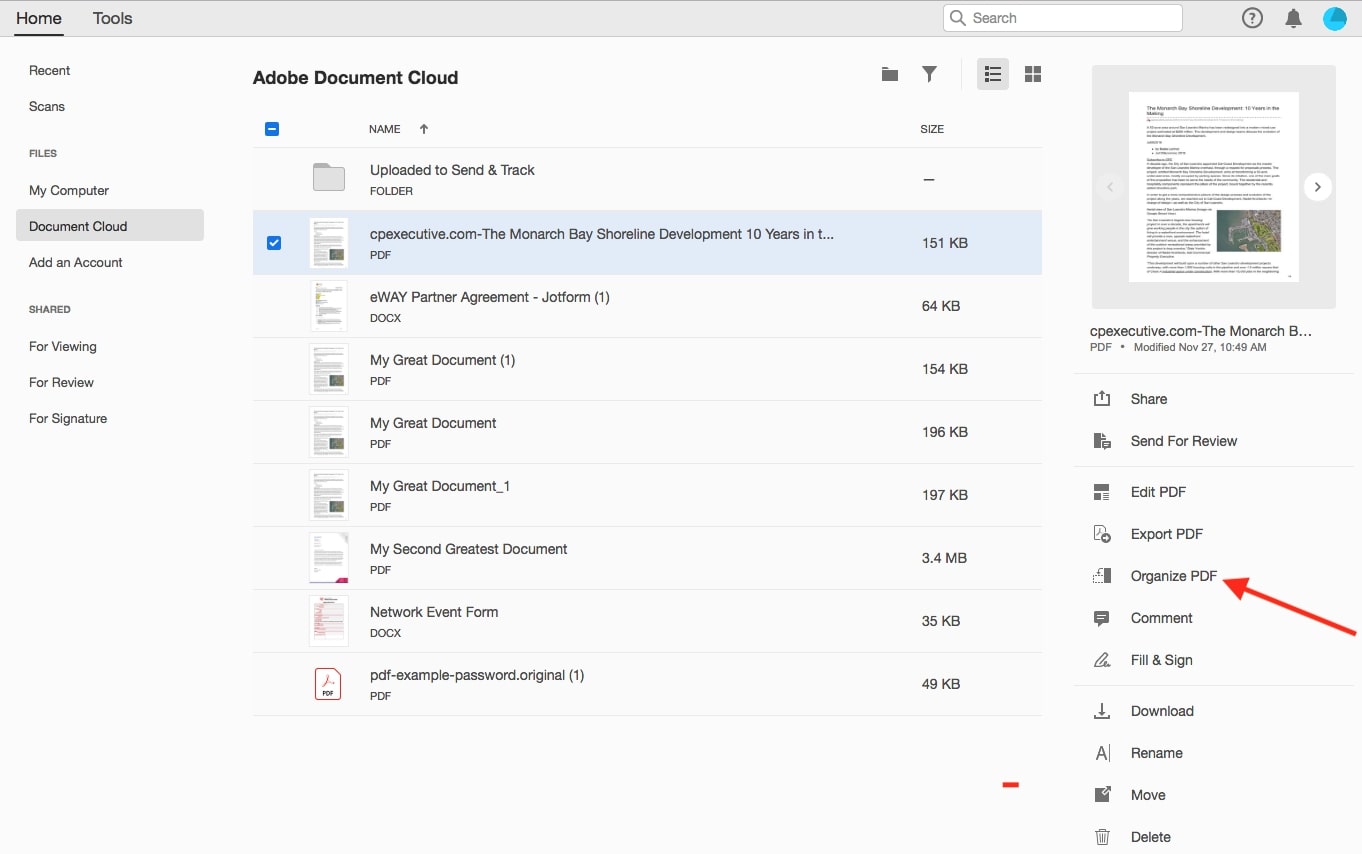Image resolution: width=1362 pixels, height=854 pixels.
Task: Show next preview page with right chevron
Action: click(1317, 187)
